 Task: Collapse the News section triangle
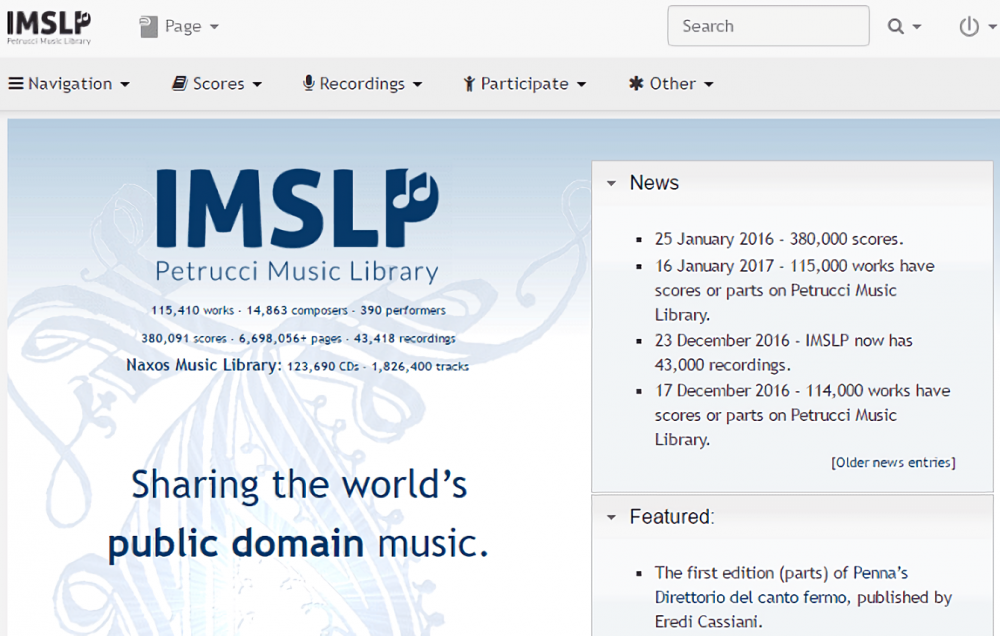[x=611, y=183]
